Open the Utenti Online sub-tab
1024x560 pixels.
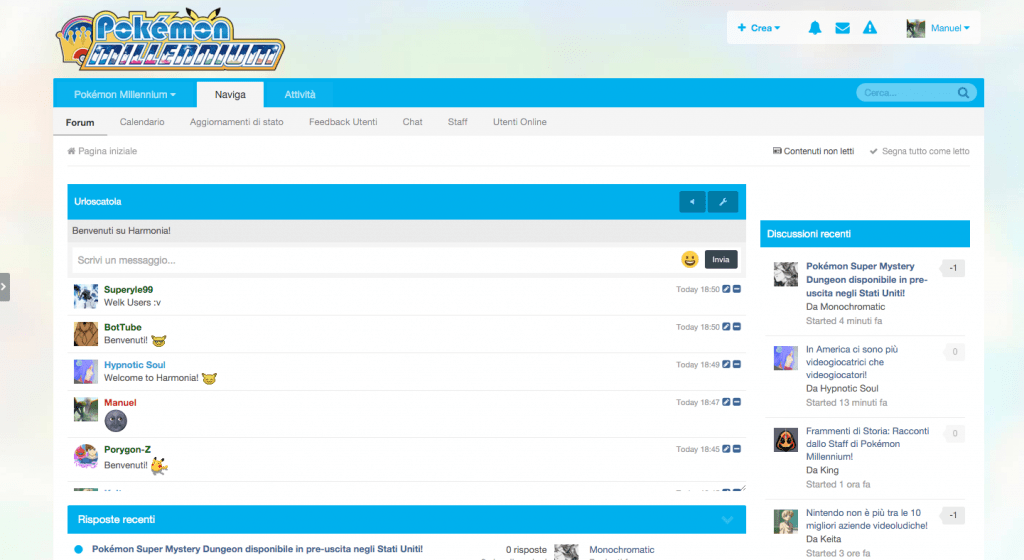pyautogui.click(x=519, y=122)
